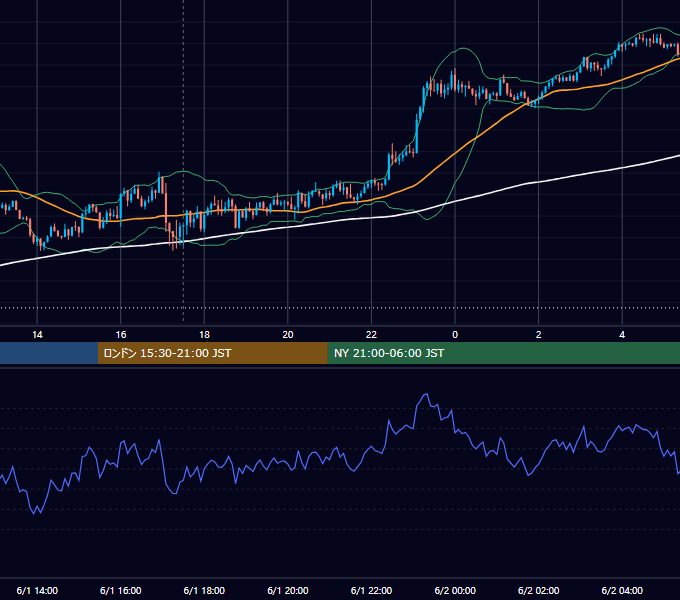
Task: Click the ロンドン 15:30-21:00 JST session bar
Action: 212,353
